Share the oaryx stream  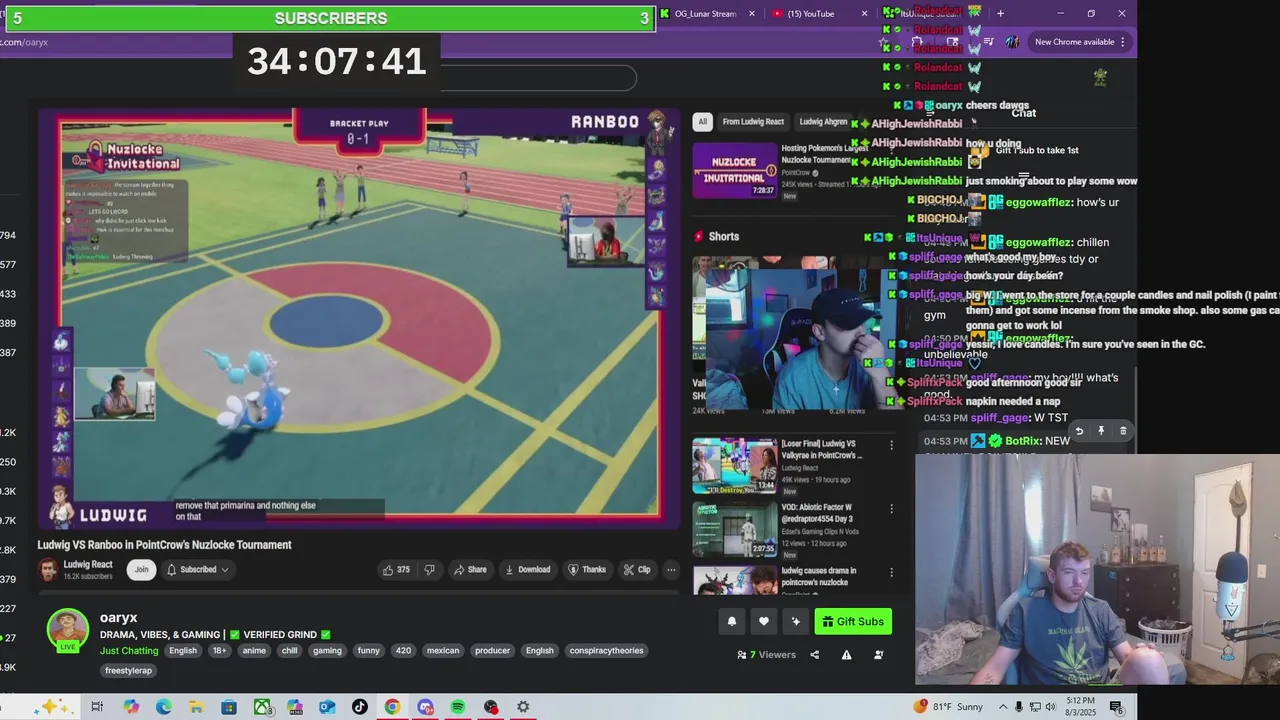tap(814, 655)
